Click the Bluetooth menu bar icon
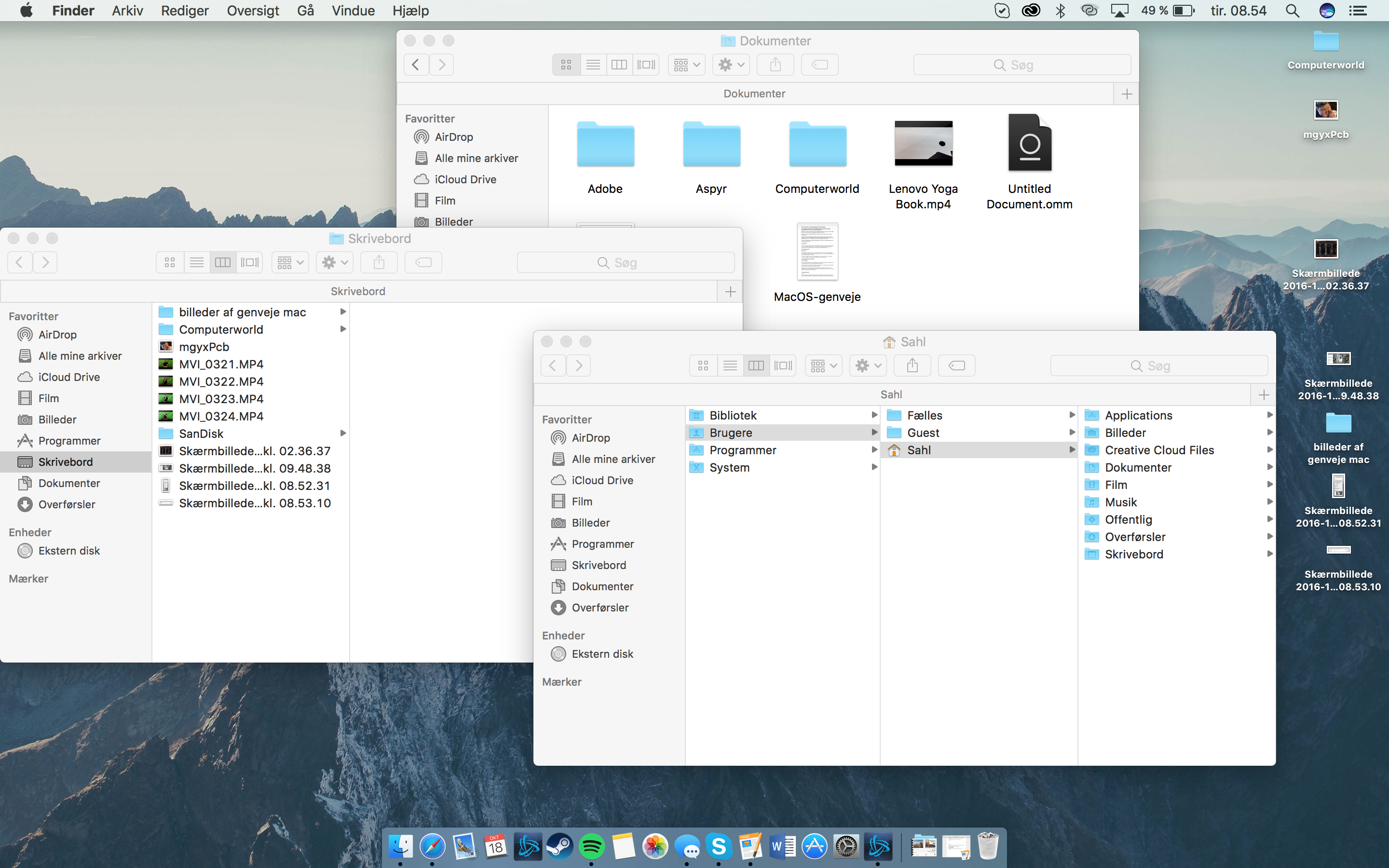Viewport: 1389px width, 868px height. point(1060,11)
